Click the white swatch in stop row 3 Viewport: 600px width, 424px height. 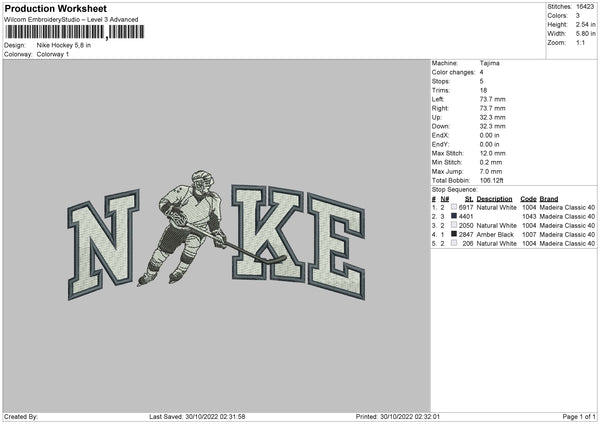pos(454,225)
